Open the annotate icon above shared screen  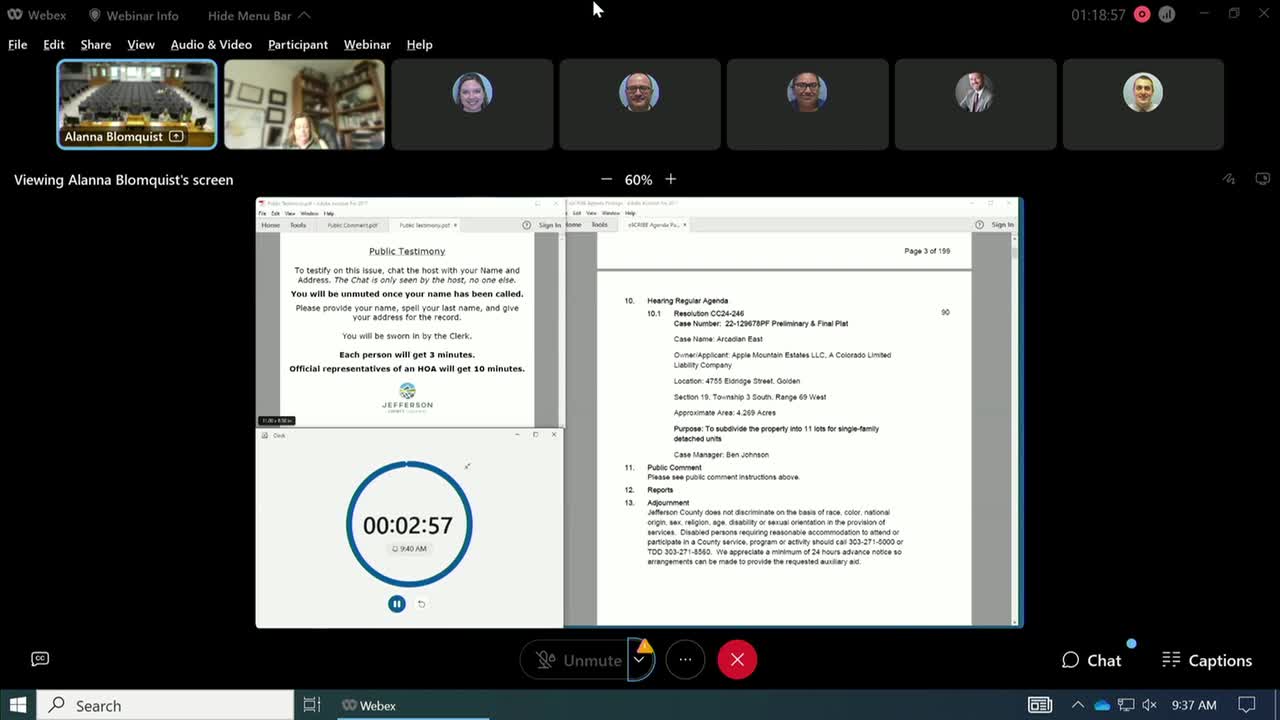coord(1229,179)
